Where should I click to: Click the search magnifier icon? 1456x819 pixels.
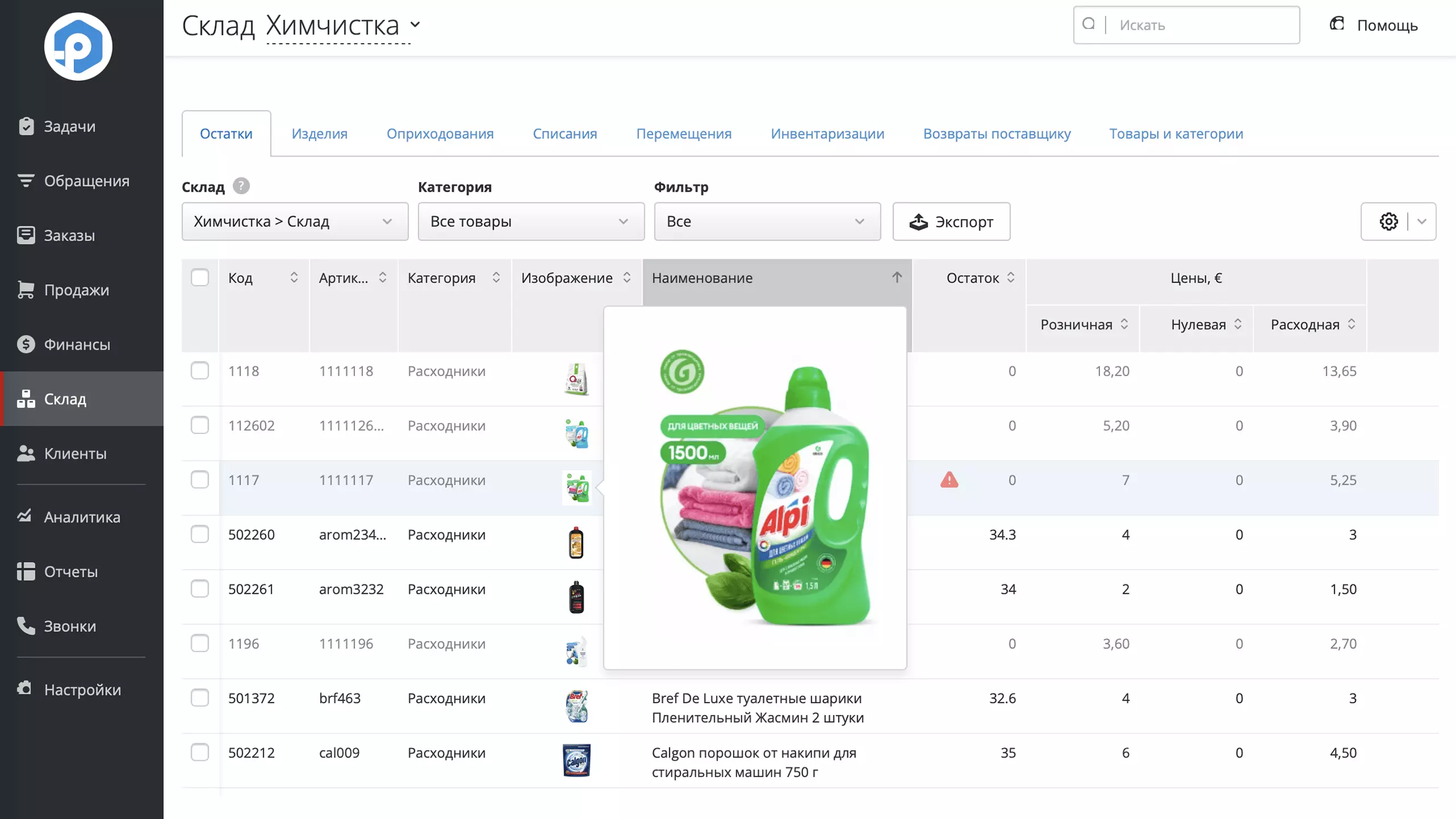[x=1089, y=24]
